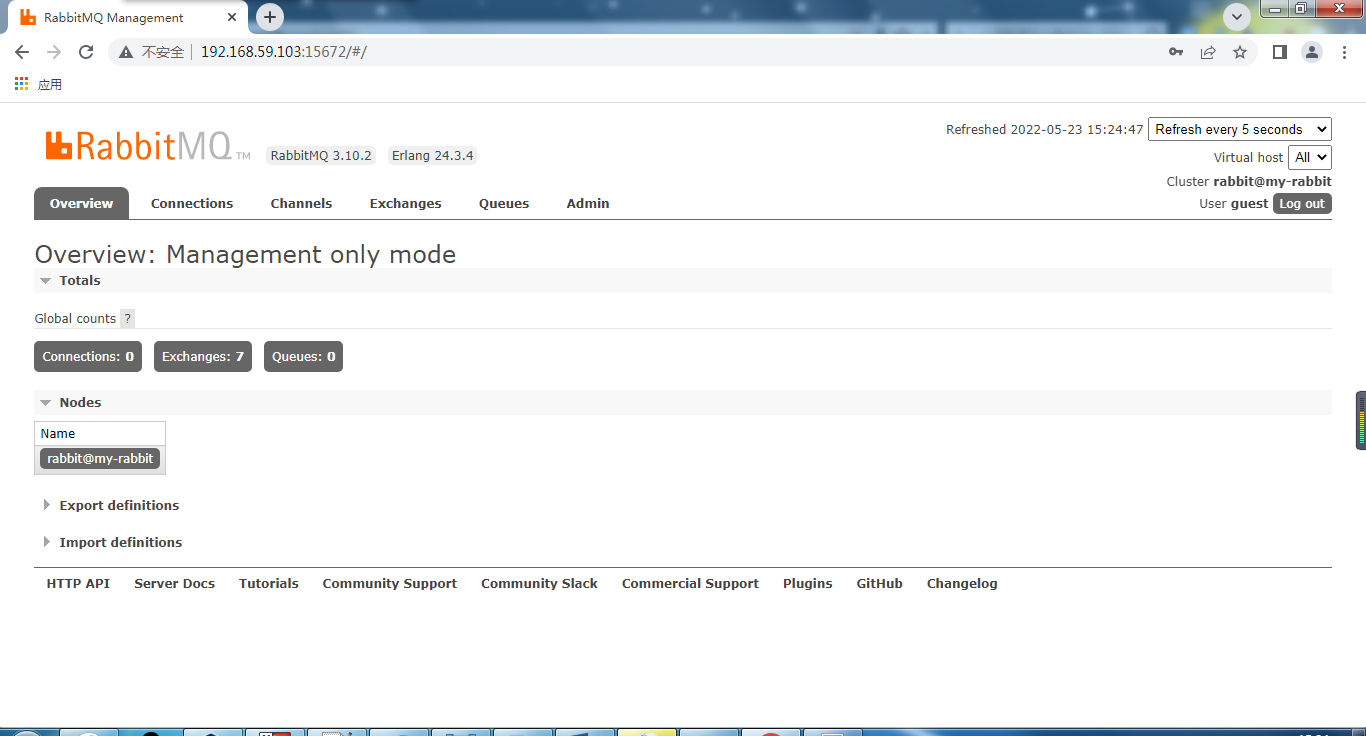Click the Cluster rabbit@my-rabbit text
Viewport: 1366px width, 736px height.
point(1249,182)
